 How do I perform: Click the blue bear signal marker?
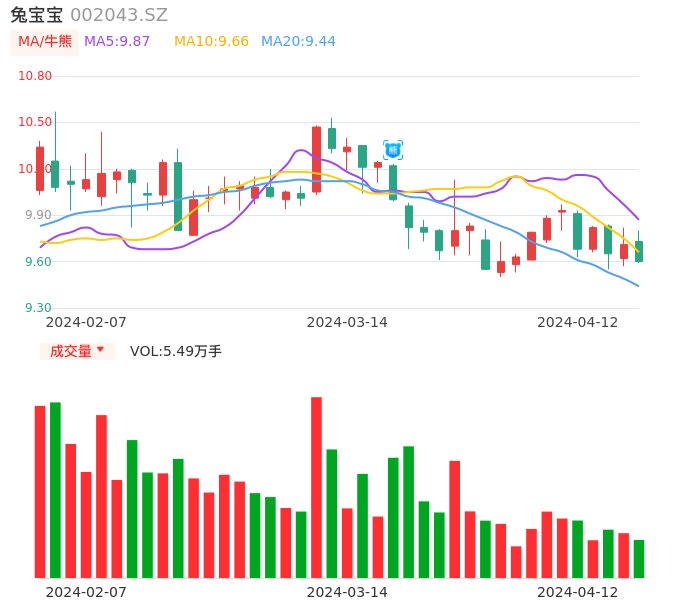click(393, 150)
